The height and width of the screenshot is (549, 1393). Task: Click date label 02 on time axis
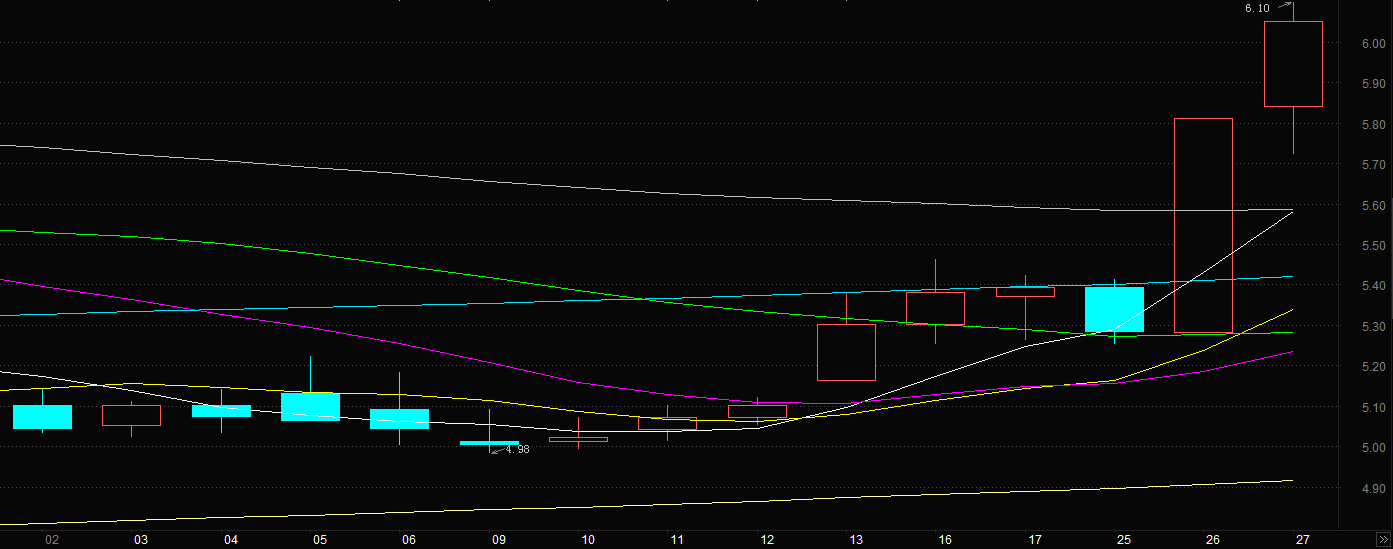(52, 540)
